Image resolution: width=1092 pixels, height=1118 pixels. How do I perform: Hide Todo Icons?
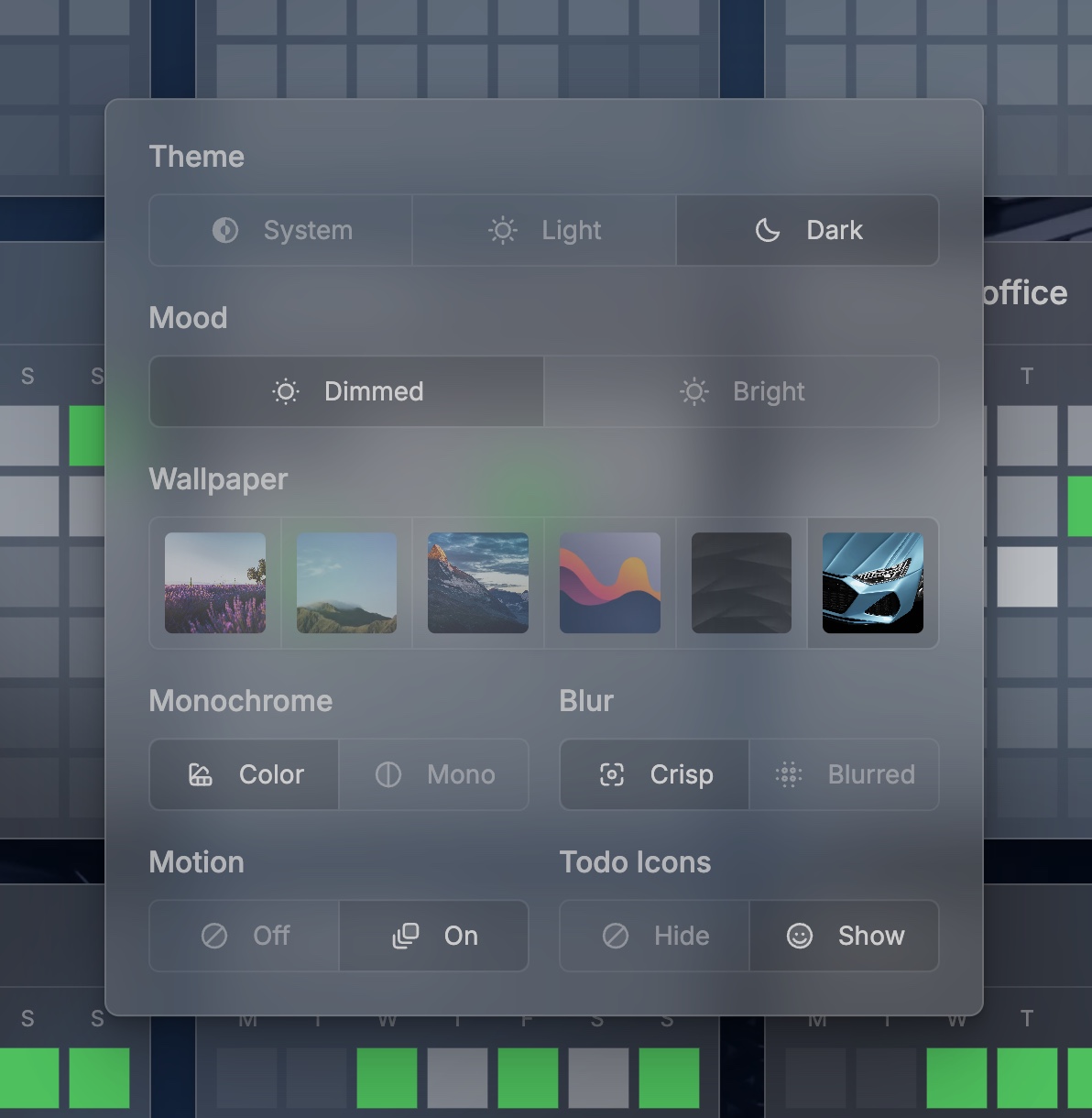[655, 936]
